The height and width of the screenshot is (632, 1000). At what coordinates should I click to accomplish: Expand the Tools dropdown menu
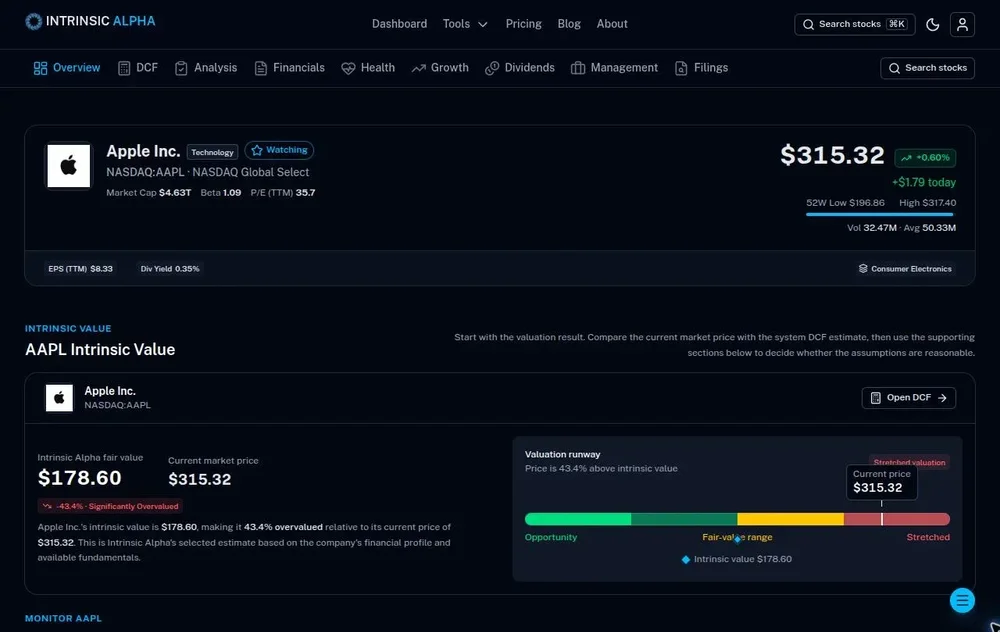coord(465,24)
